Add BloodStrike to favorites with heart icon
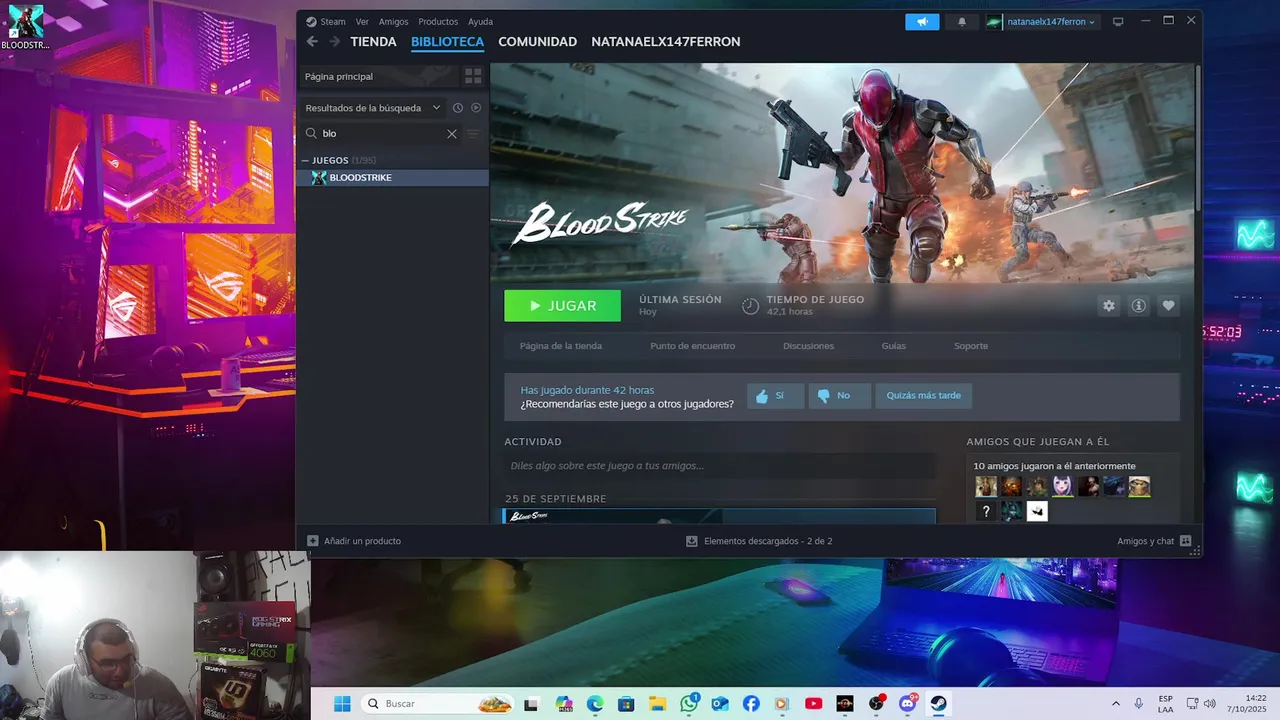The height and width of the screenshot is (720, 1280). [1168, 306]
